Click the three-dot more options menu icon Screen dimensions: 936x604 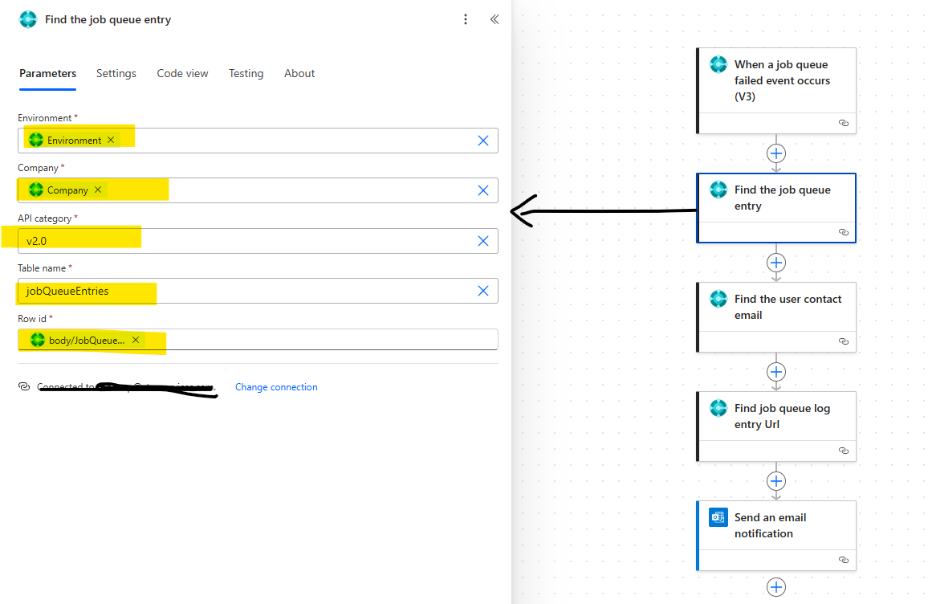pos(465,19)
